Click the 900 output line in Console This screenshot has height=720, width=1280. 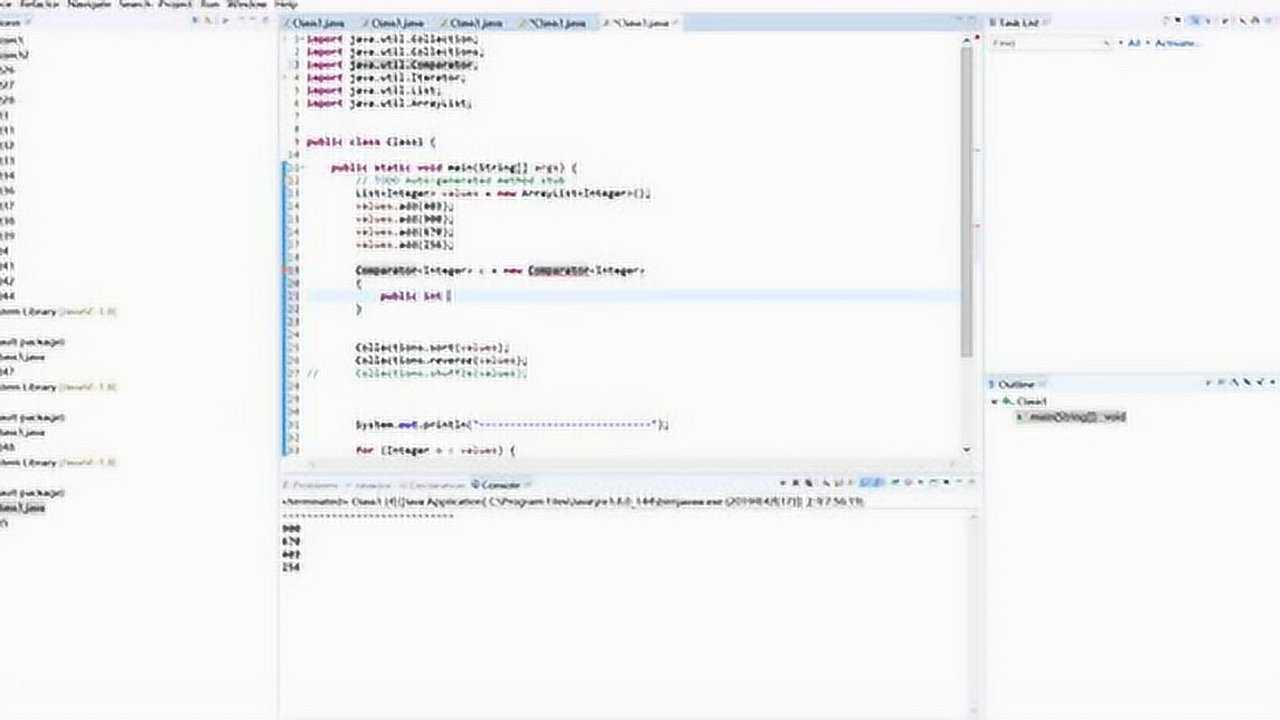tap(291, 528)
